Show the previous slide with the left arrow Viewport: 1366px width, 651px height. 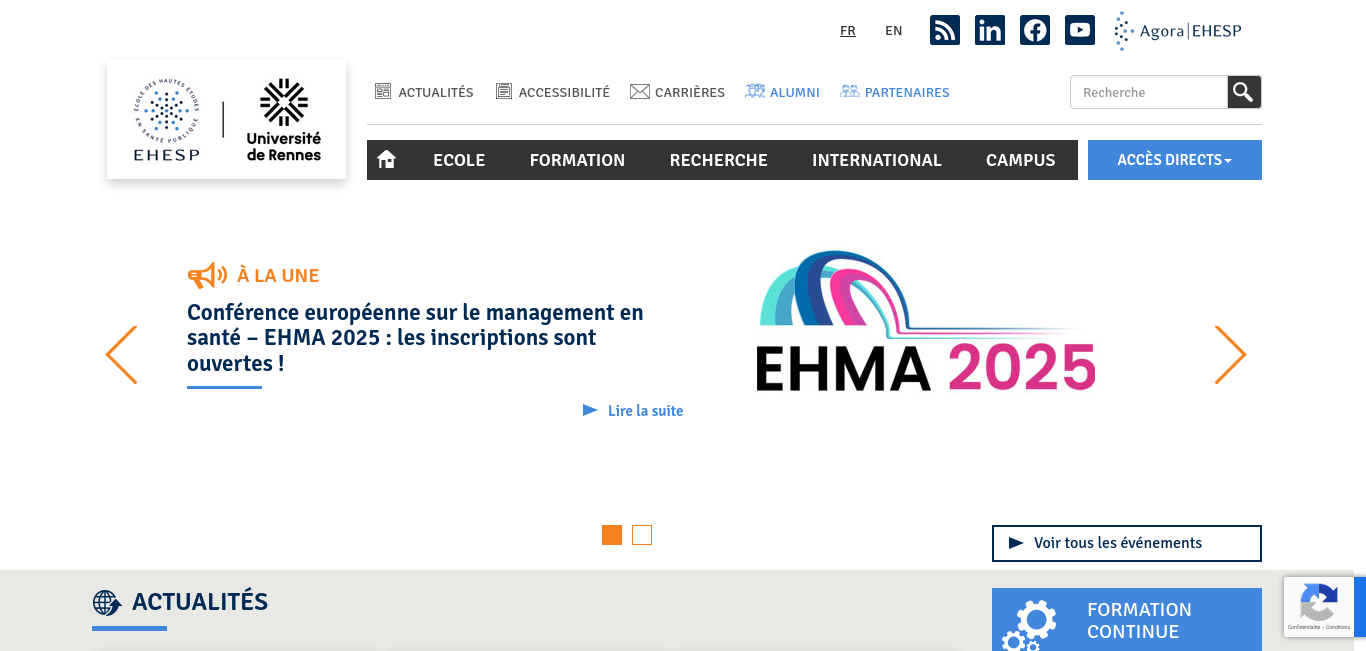point(121,355)
